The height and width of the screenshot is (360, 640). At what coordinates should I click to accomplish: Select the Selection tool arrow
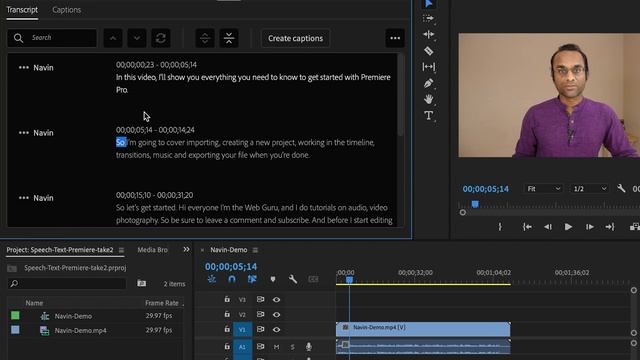click(429, 4)
